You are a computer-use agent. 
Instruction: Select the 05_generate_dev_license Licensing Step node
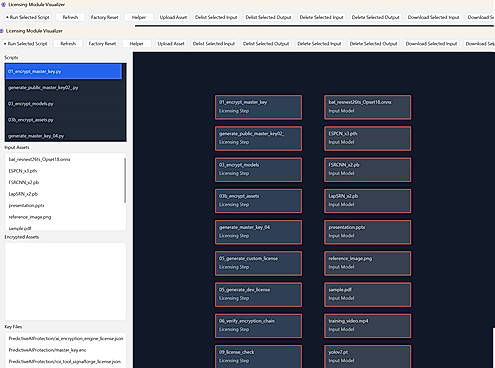[x=258, y=294]
